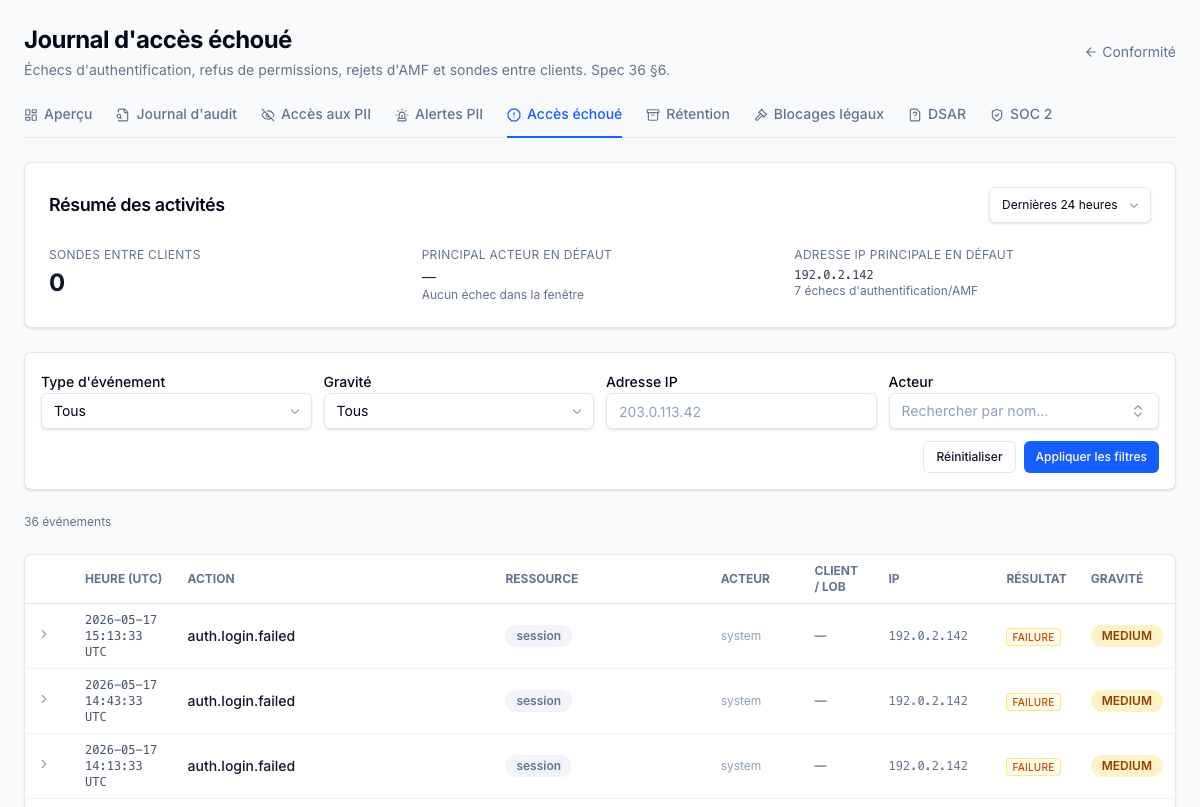Click Appliquer les filtres button
Viewport: 1200px width, 807px height.
[x=1091, y=457]
